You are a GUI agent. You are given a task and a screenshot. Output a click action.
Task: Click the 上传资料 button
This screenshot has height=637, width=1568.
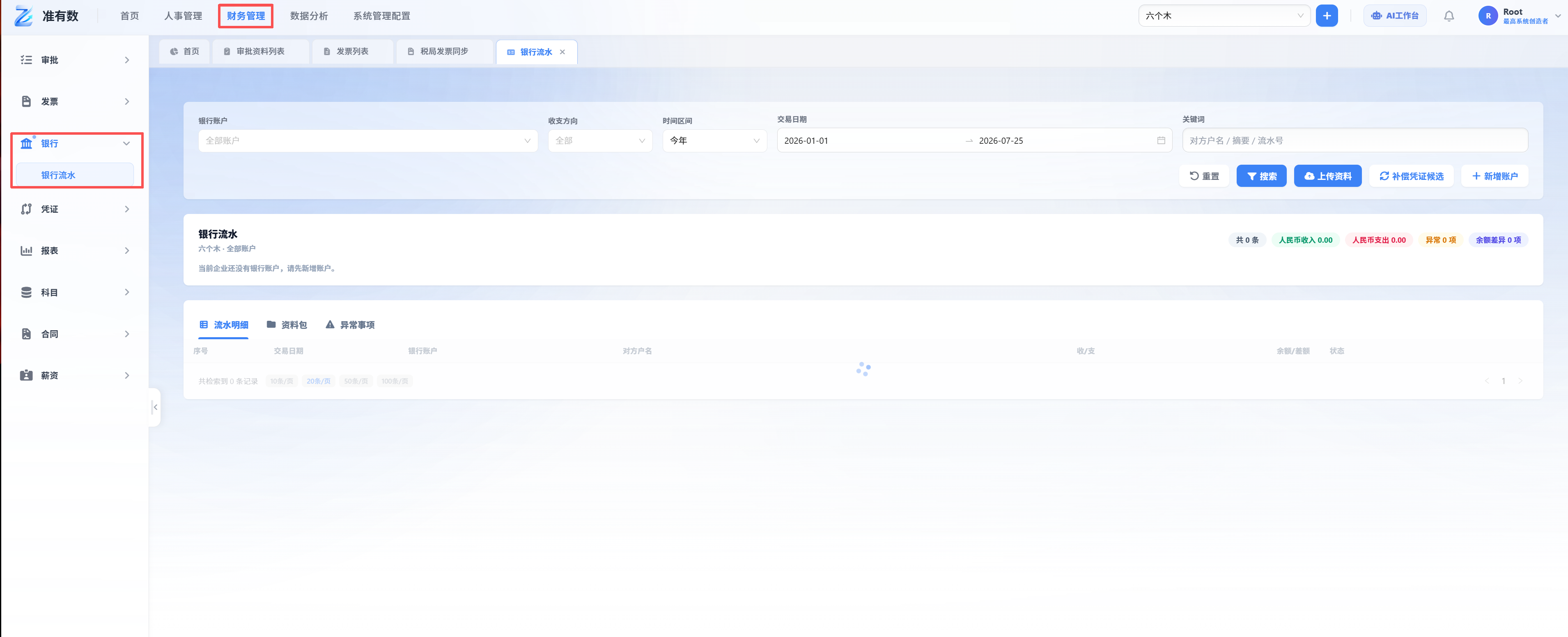pyautogui.click(x=1327, y=176)
